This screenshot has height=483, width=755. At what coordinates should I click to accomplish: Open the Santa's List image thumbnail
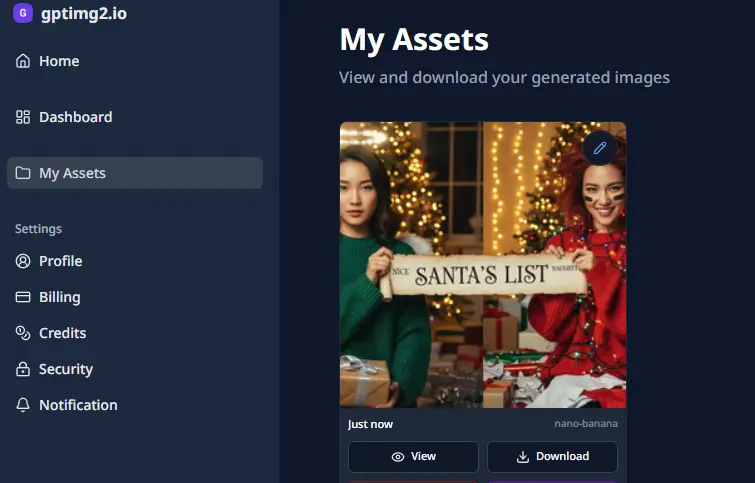pos(483,265)
